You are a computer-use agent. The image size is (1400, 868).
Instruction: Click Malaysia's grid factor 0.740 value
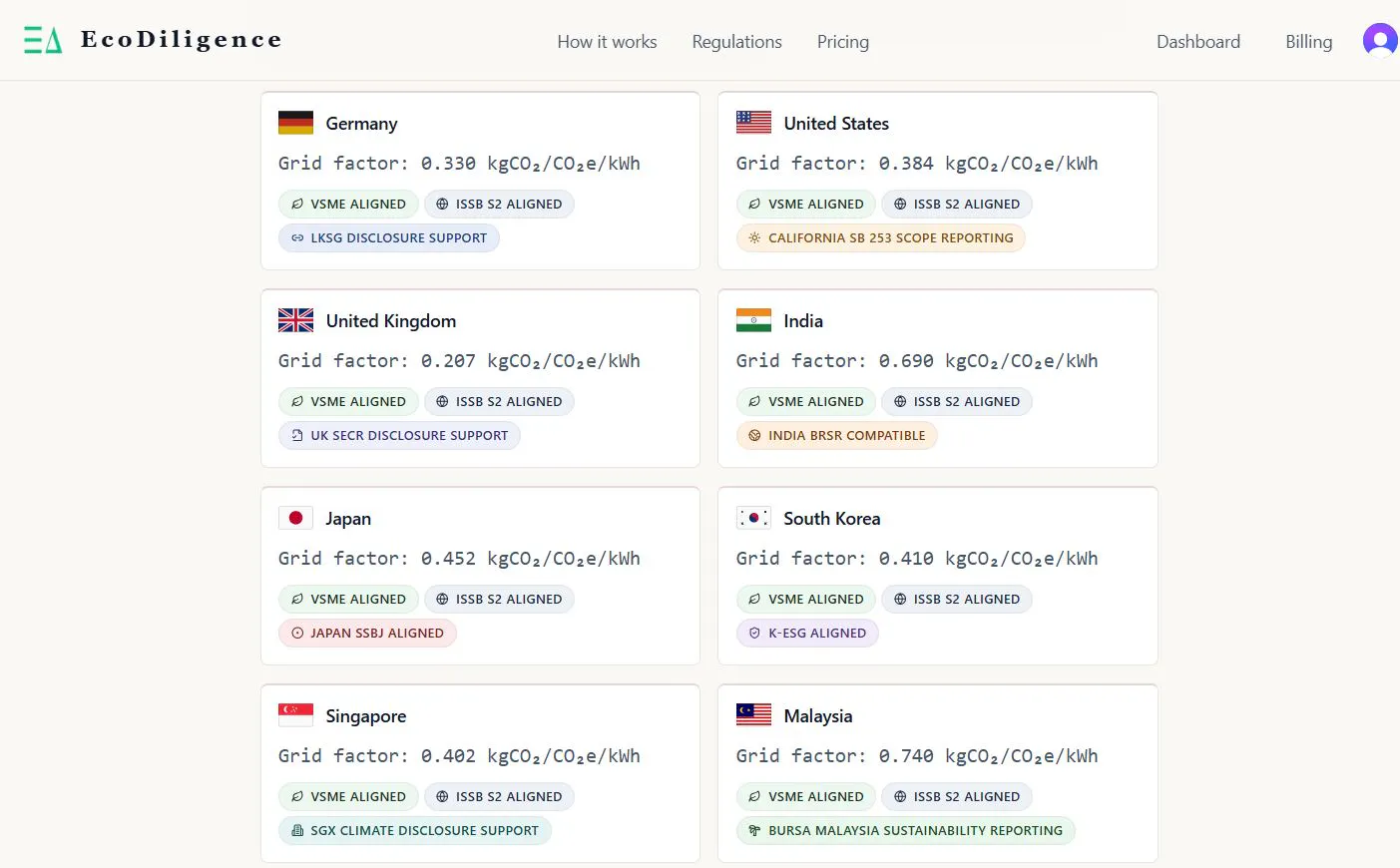[906, 756]
